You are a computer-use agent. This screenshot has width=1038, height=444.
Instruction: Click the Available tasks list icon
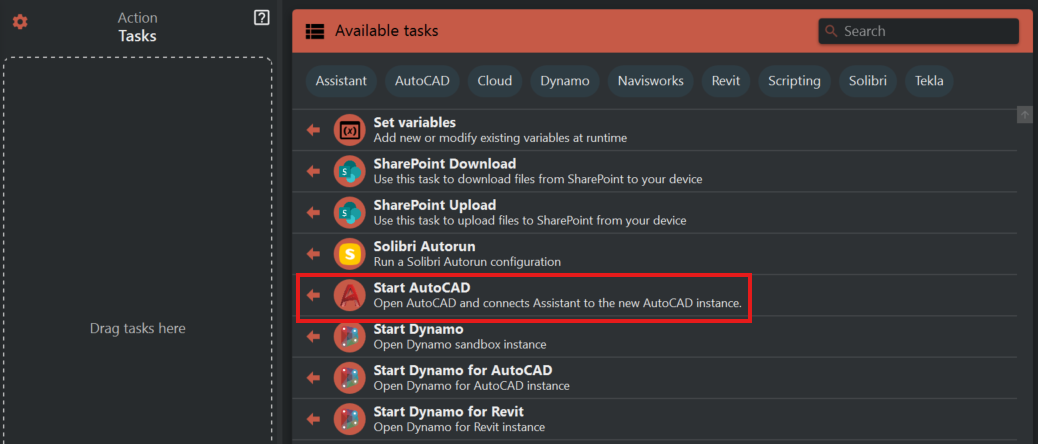pyautogui.click(x=314, y=31)
